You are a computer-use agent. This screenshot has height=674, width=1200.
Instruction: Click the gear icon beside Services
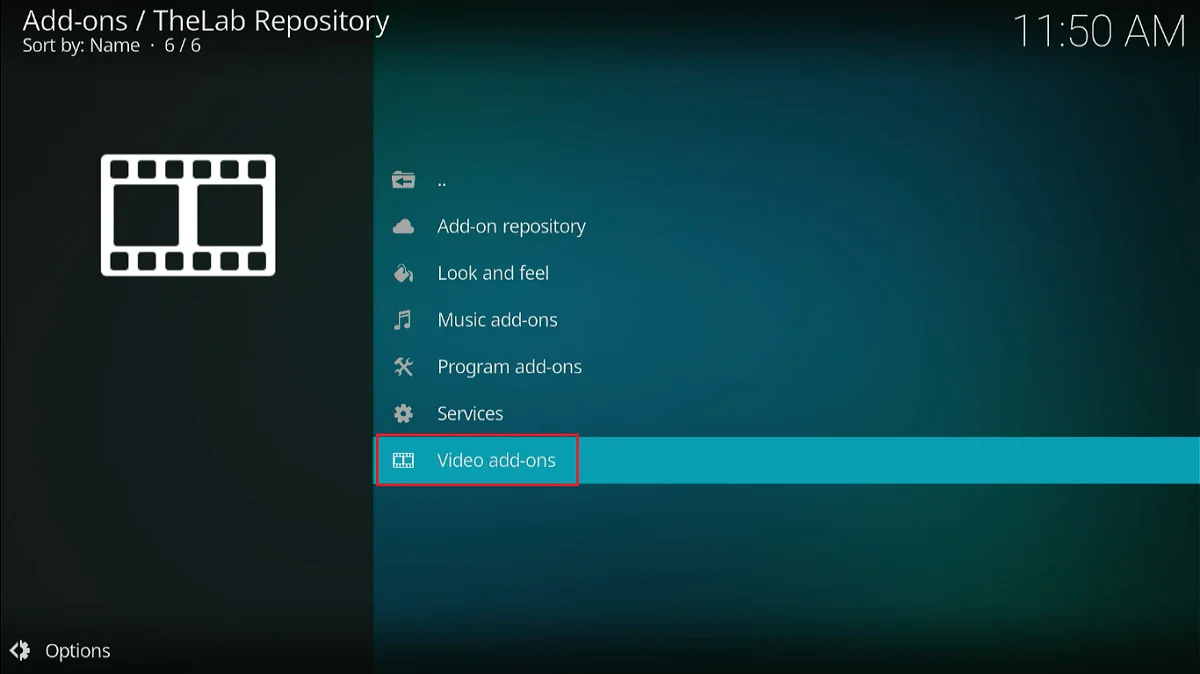pyautogui.click(x=403, y=414)
